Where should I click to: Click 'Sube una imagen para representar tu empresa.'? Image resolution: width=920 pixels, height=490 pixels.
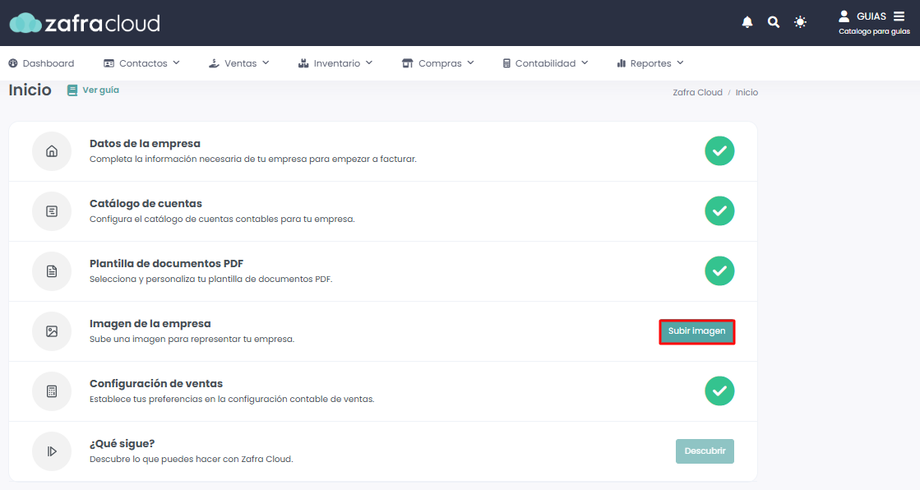point(192,339)
